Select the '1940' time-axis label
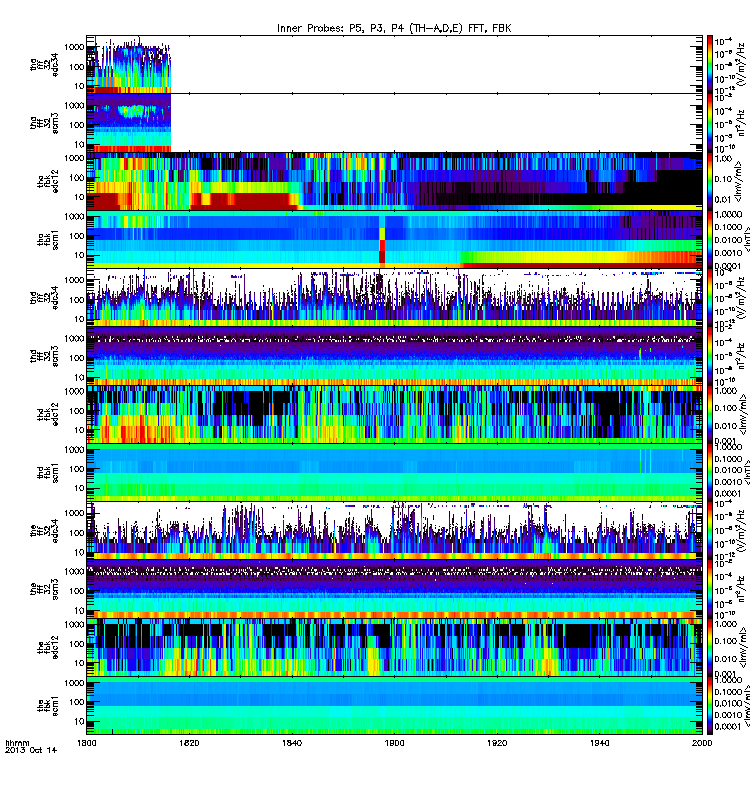This screenshot has width=750, height=800. coord(599,743)
